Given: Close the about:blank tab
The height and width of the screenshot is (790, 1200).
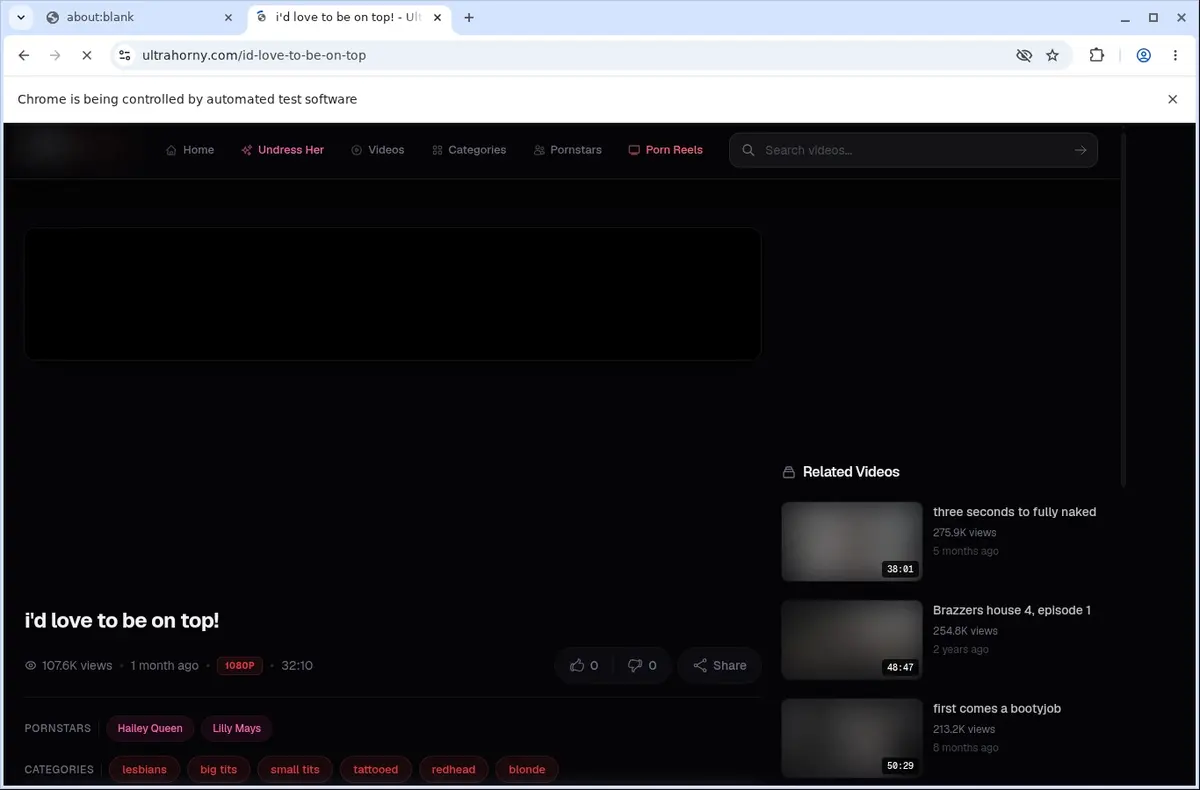Looking at the screenshot, I should tap(227, 17).
